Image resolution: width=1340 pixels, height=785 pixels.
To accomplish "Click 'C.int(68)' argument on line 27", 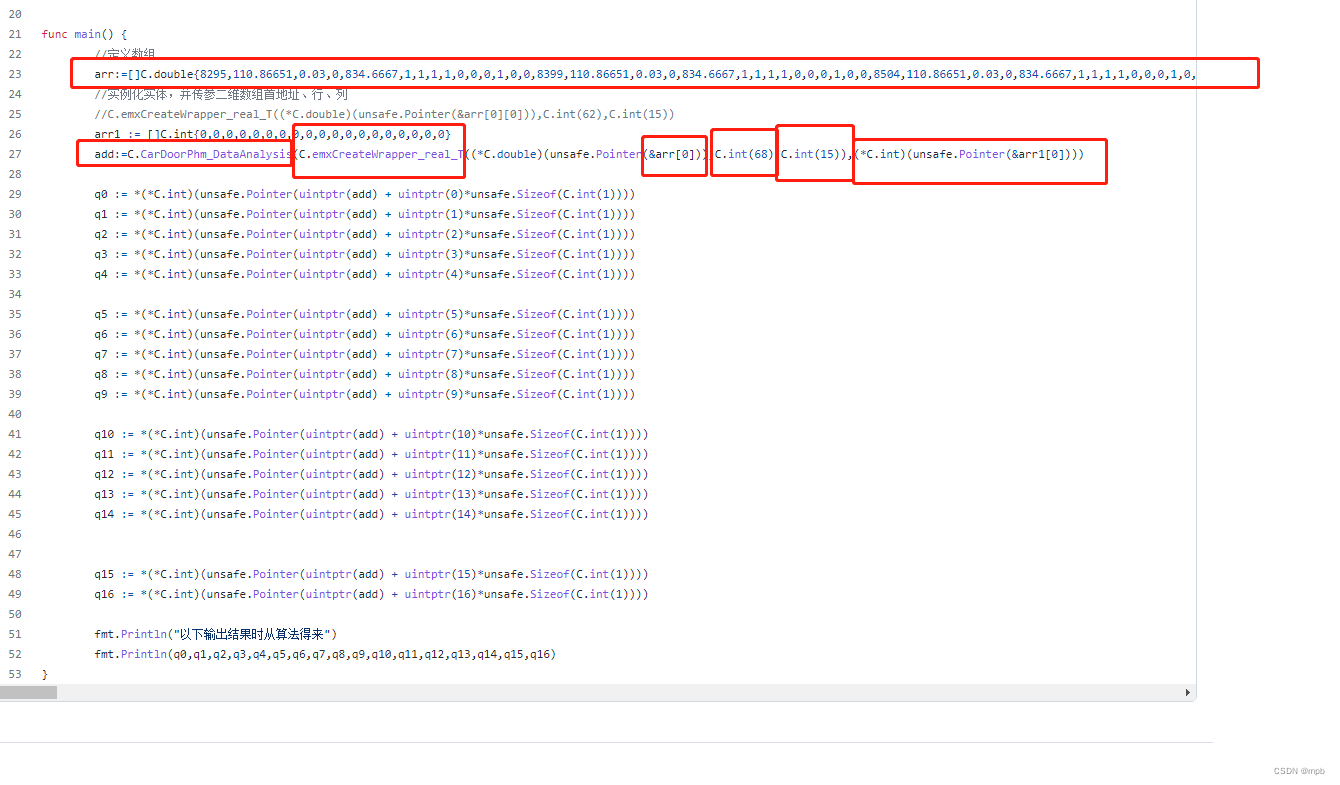I will point(745,154).
